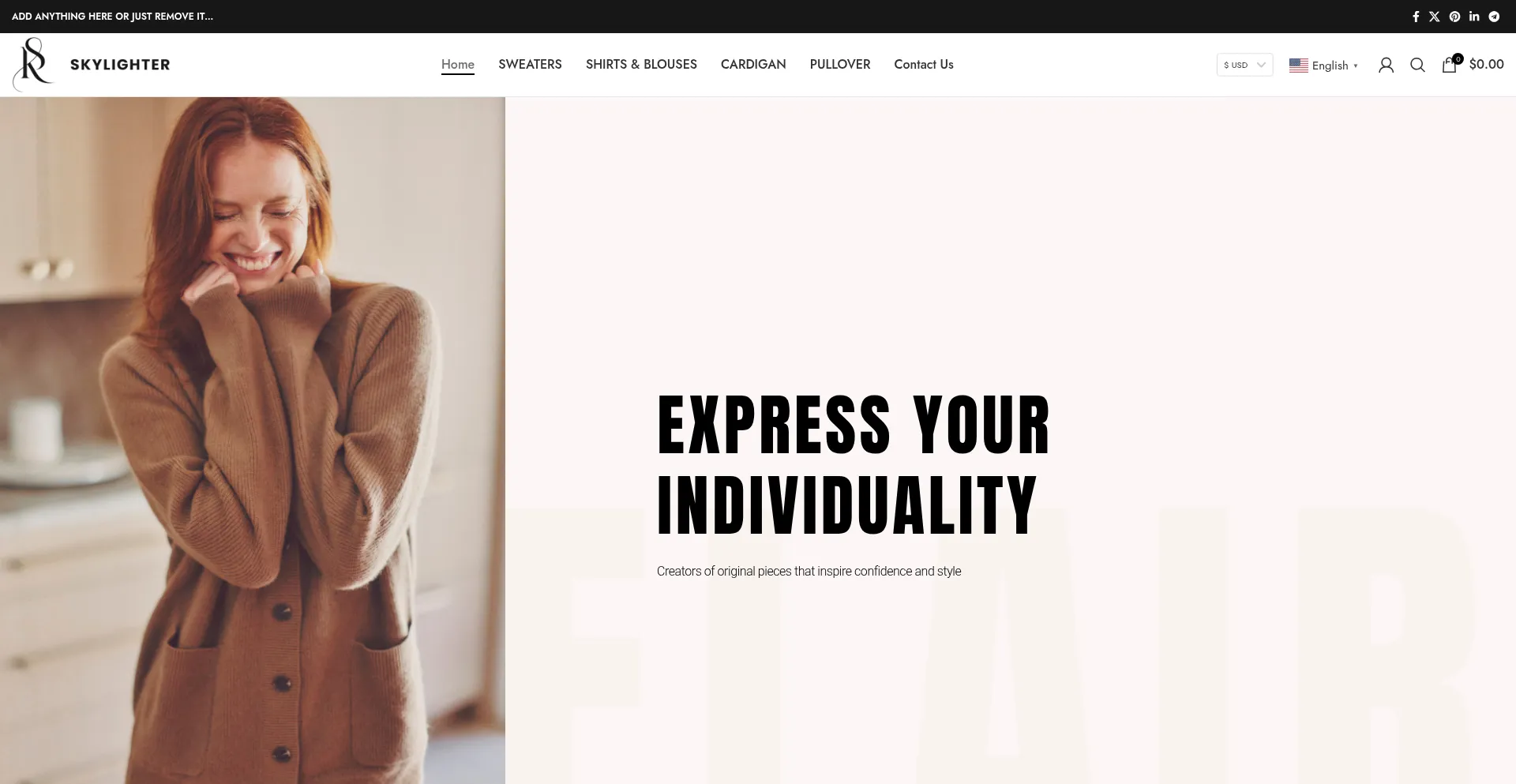
Task: Expand the USD currency dropdown
Action: [x=1244, y=65]
